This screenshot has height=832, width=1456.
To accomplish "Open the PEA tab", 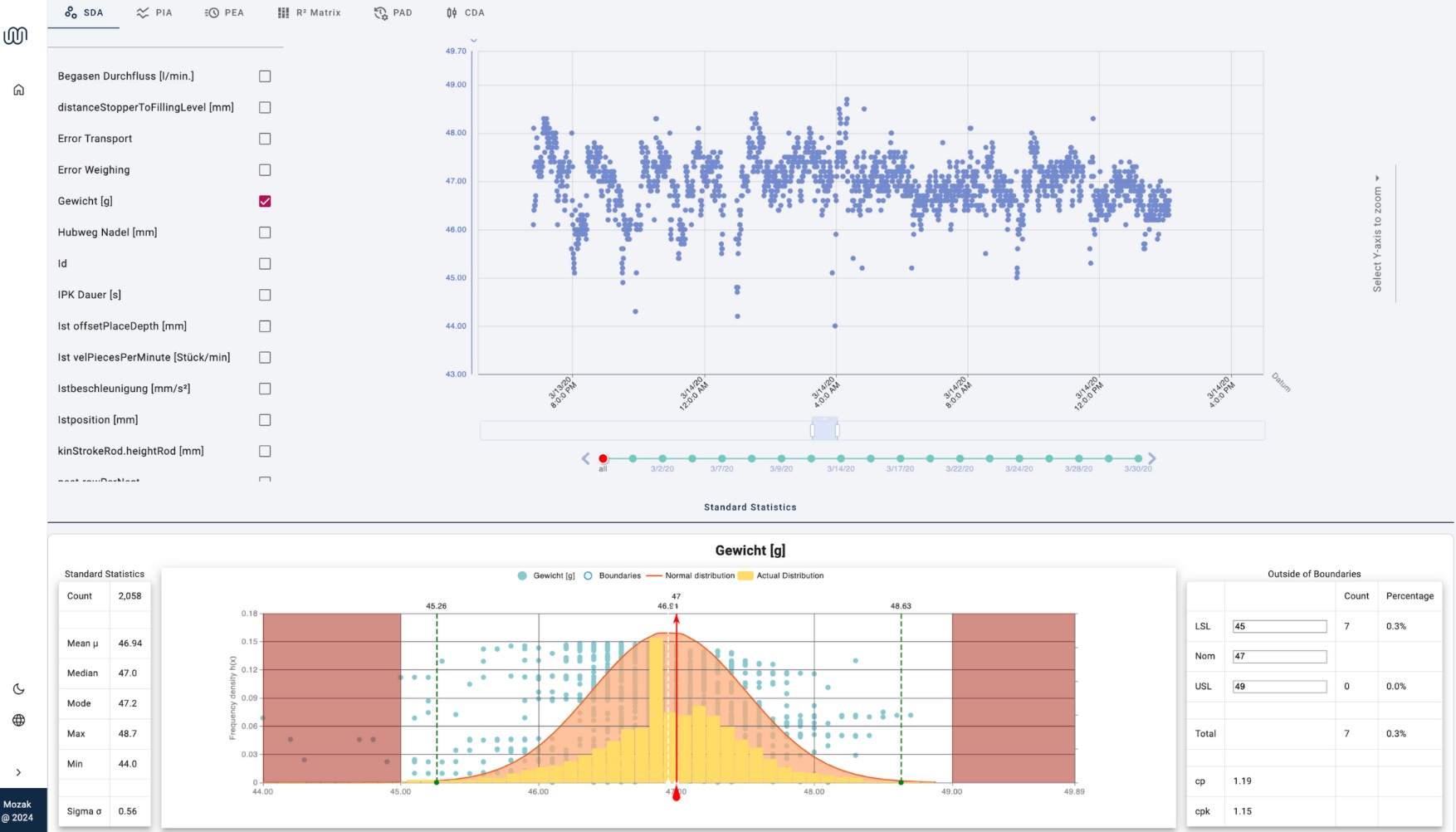I will click(x=224, y=13).
